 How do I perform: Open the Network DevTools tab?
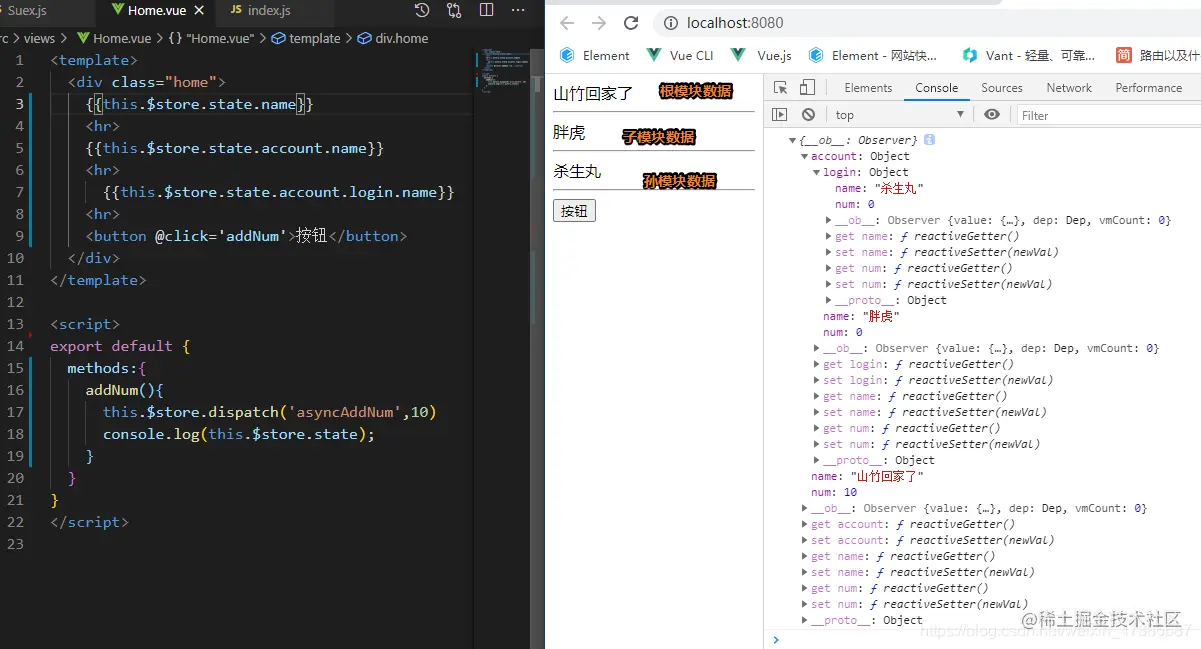[x=1069, y=88]
